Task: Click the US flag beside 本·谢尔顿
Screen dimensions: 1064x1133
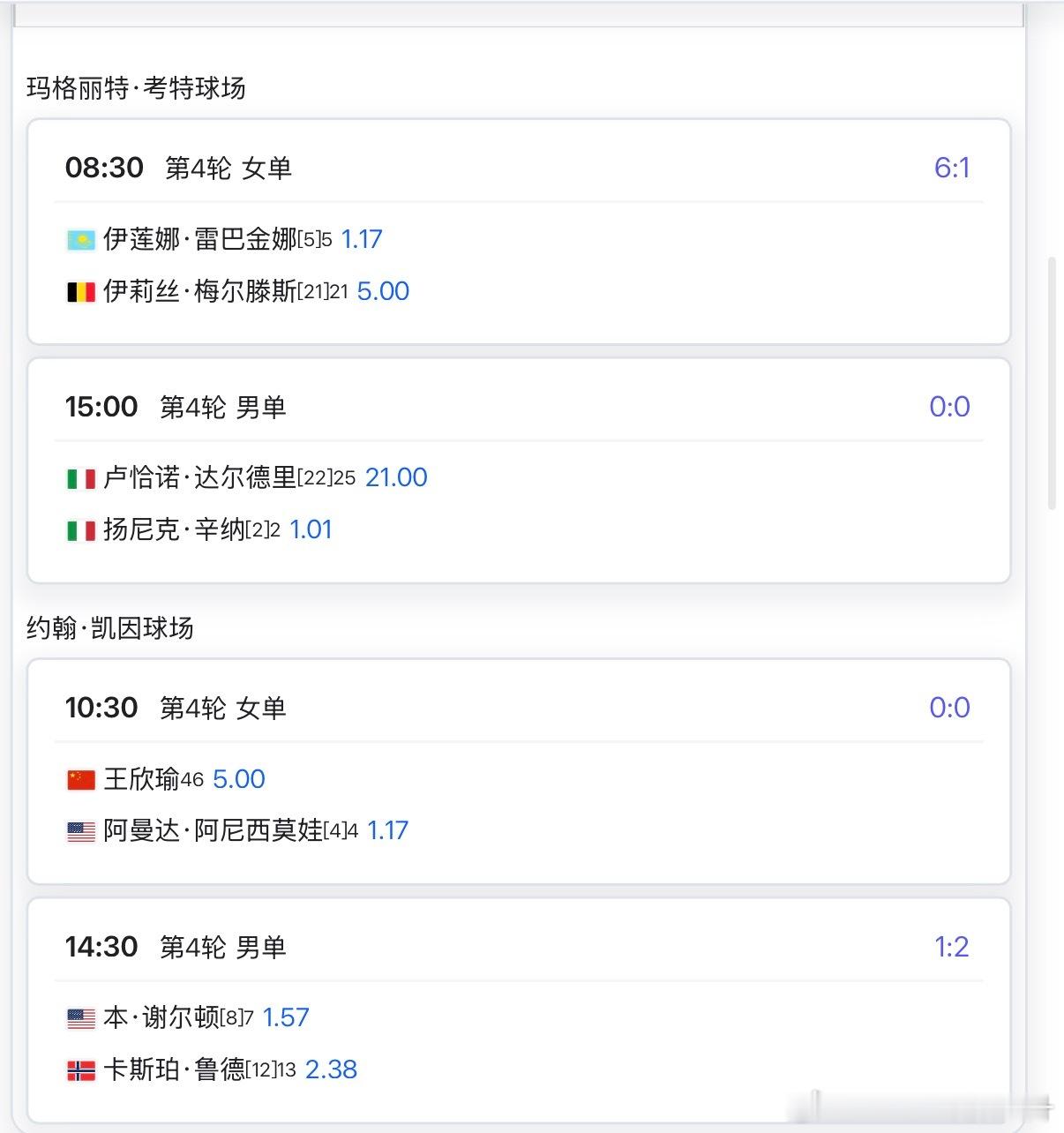Action: click(x=80, y=1017)
